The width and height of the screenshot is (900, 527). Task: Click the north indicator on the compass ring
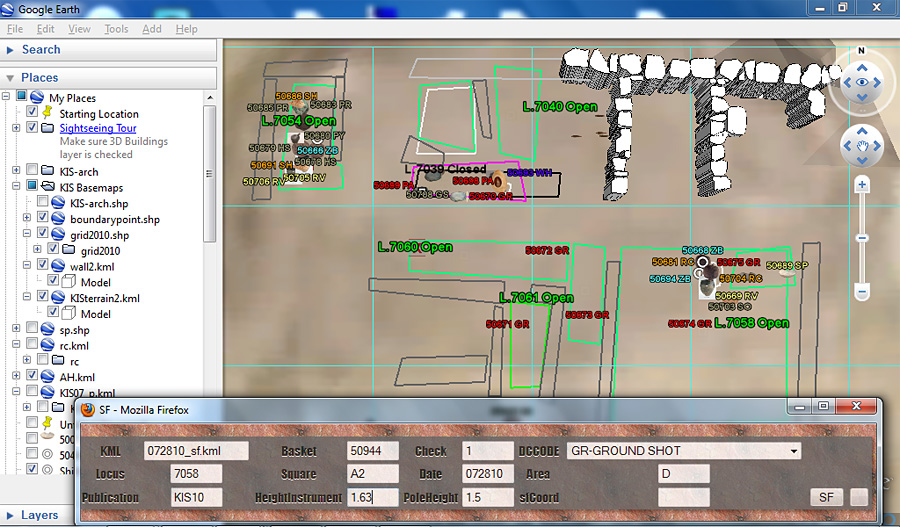(861, 51)
